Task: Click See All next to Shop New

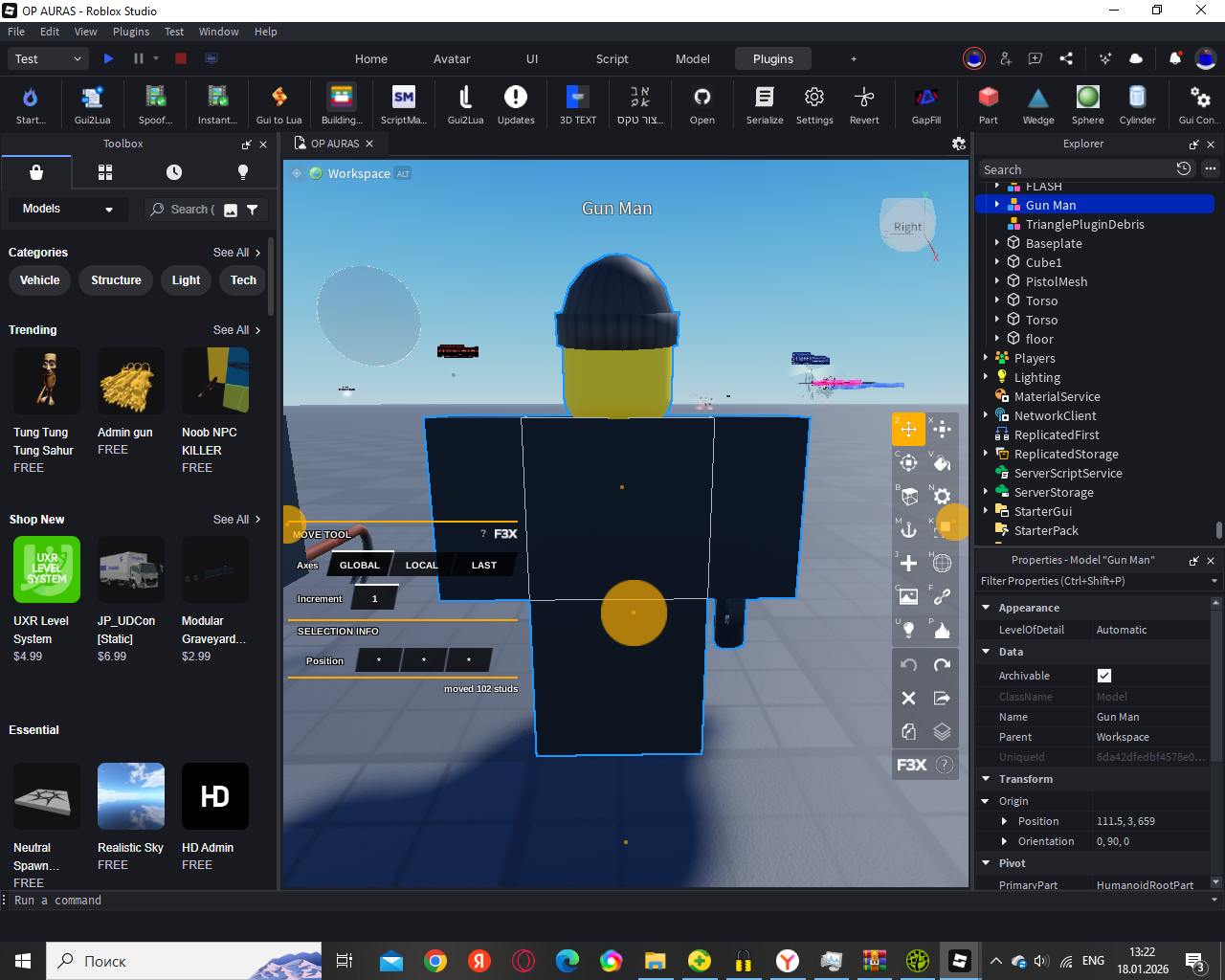Action: [236, 520]
